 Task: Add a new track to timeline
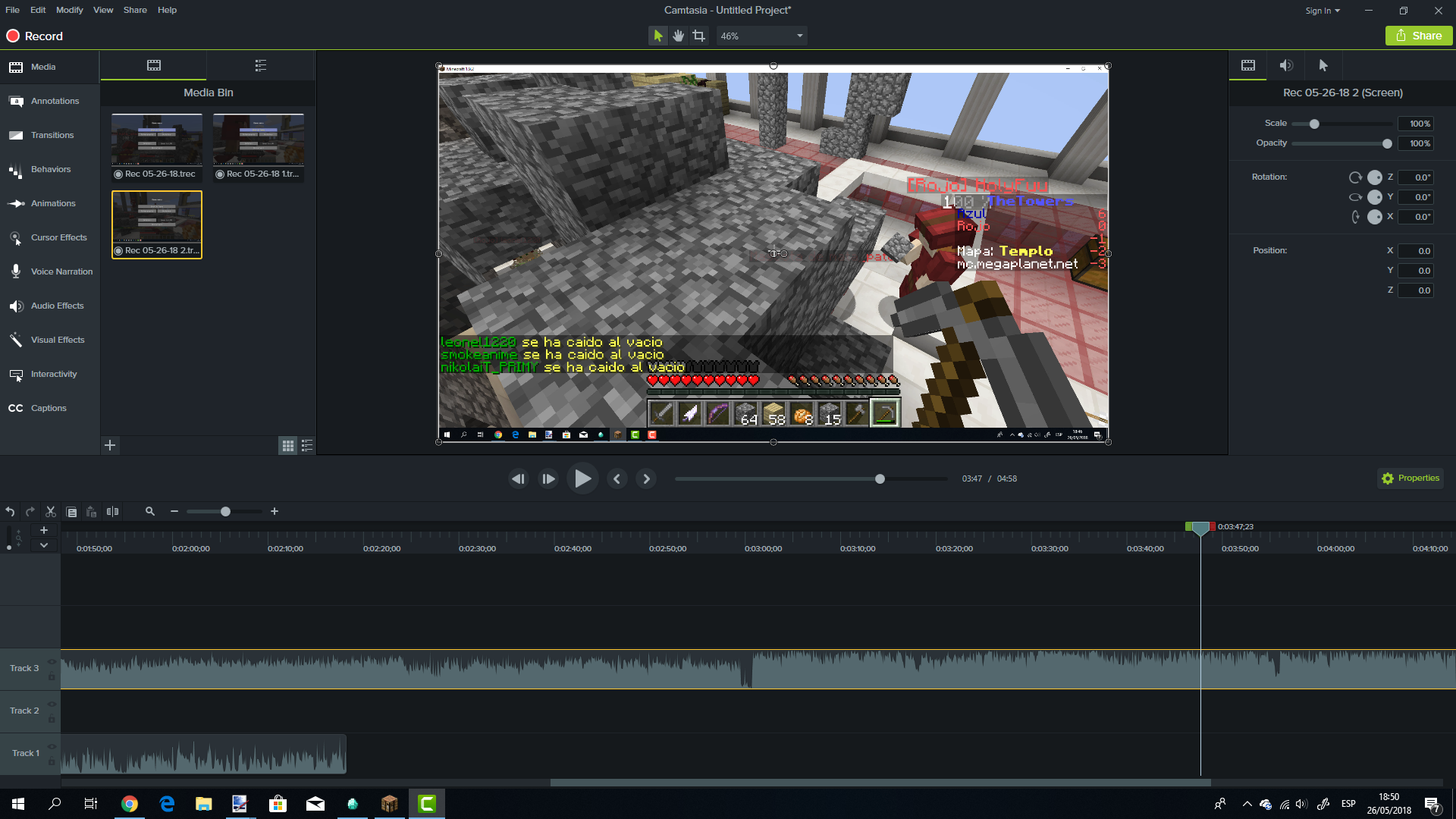tap(44, 530)
